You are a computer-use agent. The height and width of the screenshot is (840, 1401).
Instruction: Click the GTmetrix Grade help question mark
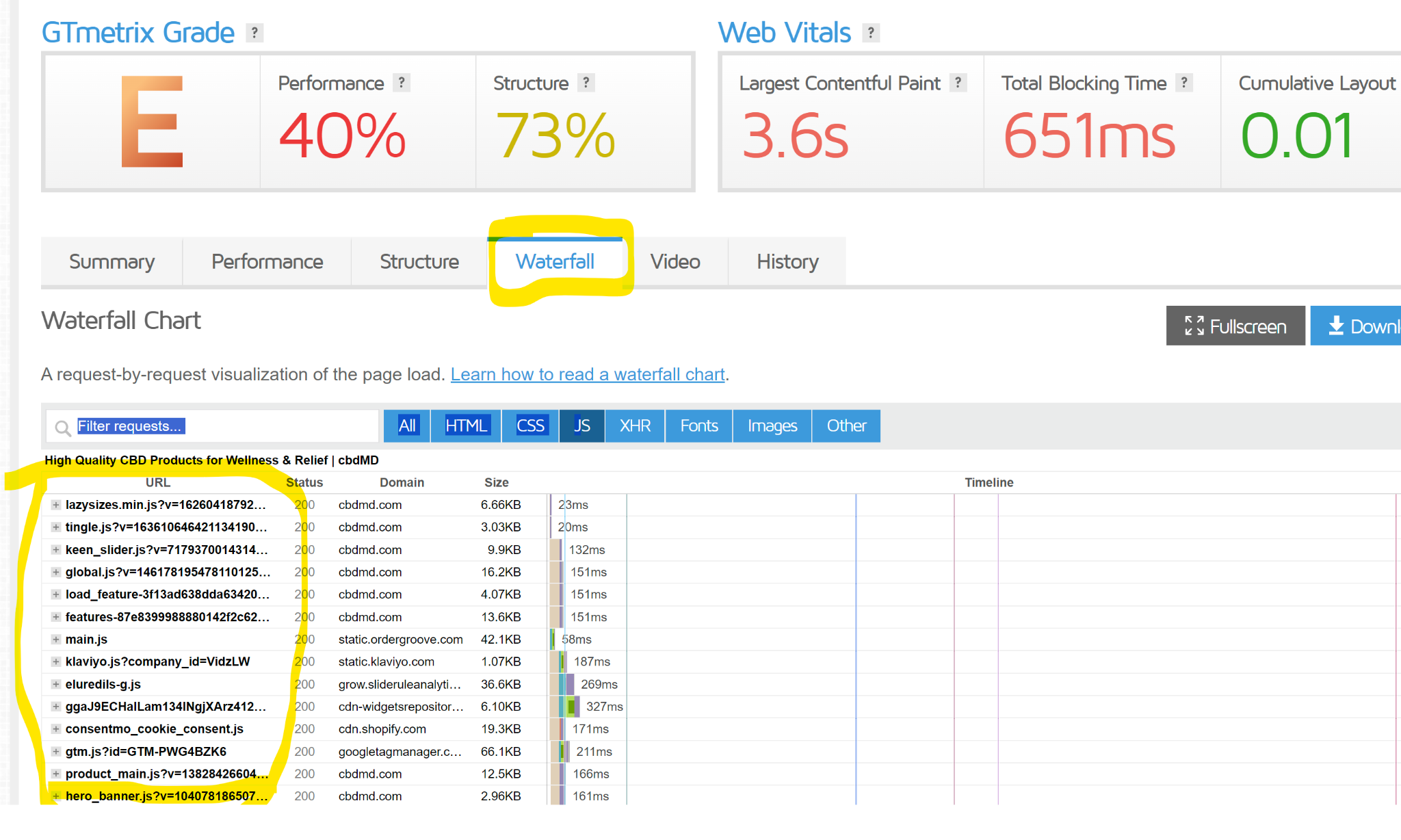(254, 32)
